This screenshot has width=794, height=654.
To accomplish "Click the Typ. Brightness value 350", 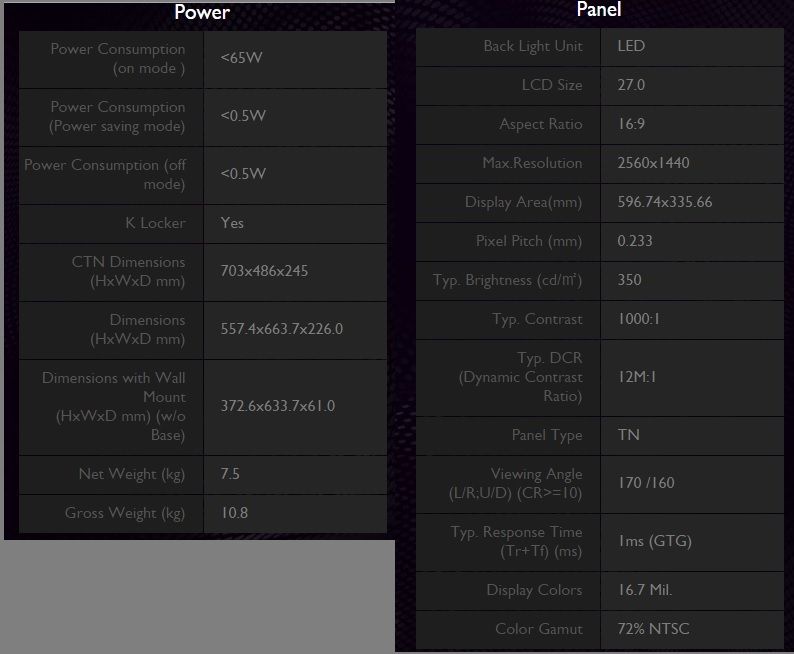I will click(x=629, y=280).
